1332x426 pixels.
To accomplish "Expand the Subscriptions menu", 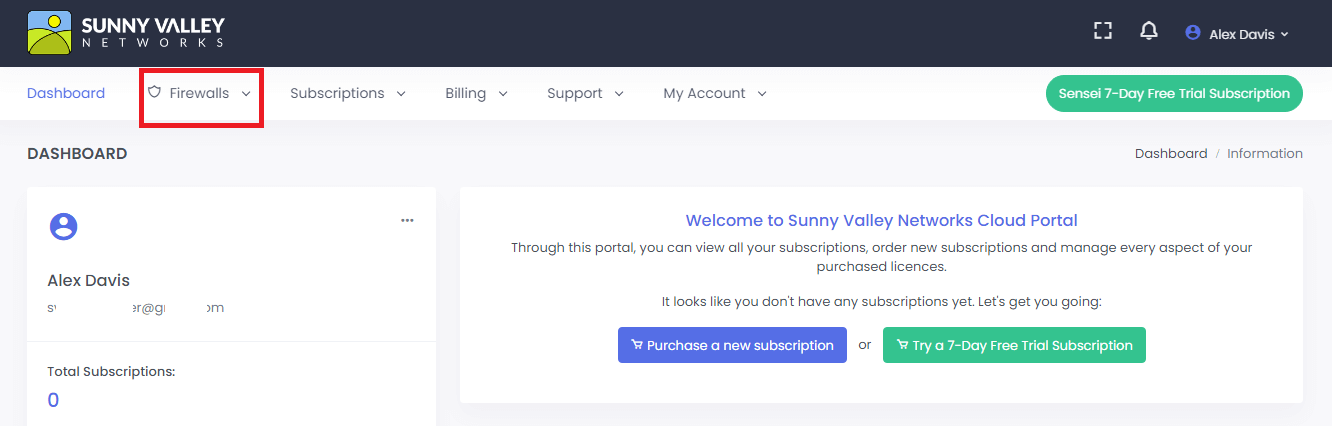I will (x=347, y=93).
